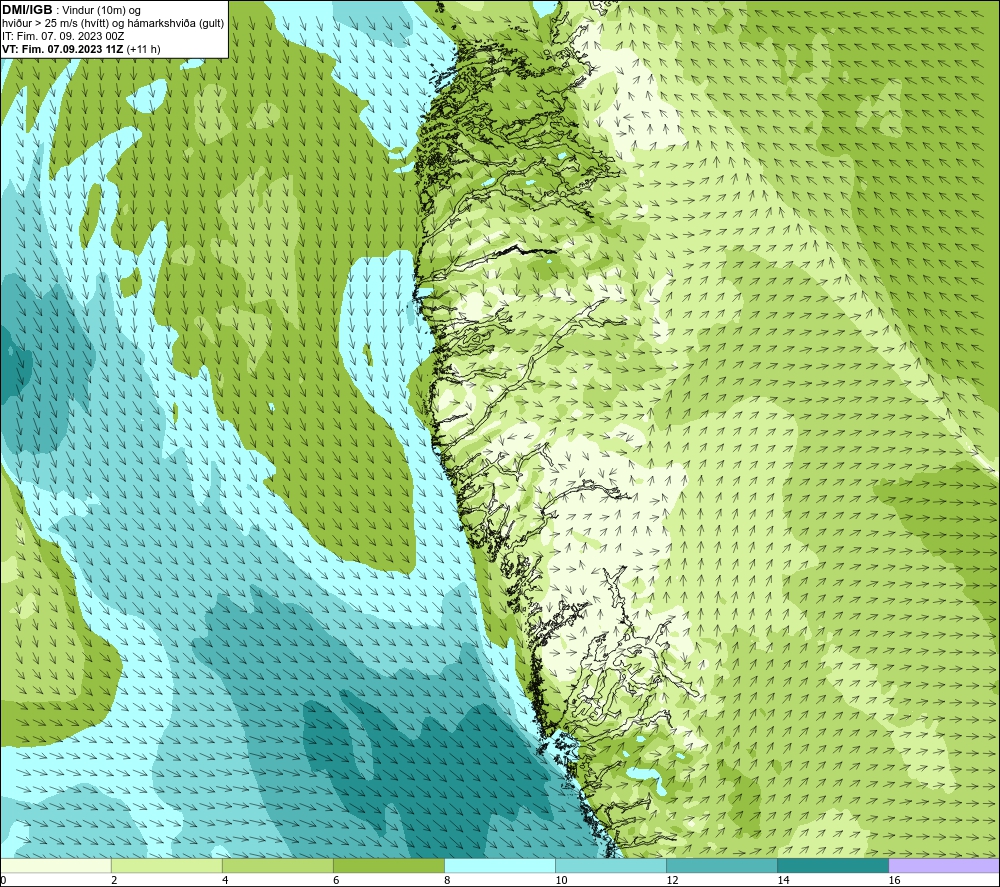Click the purple legend swatch above 16 m/s
This screenshot has height=887, width=1000.
point(943,866)
